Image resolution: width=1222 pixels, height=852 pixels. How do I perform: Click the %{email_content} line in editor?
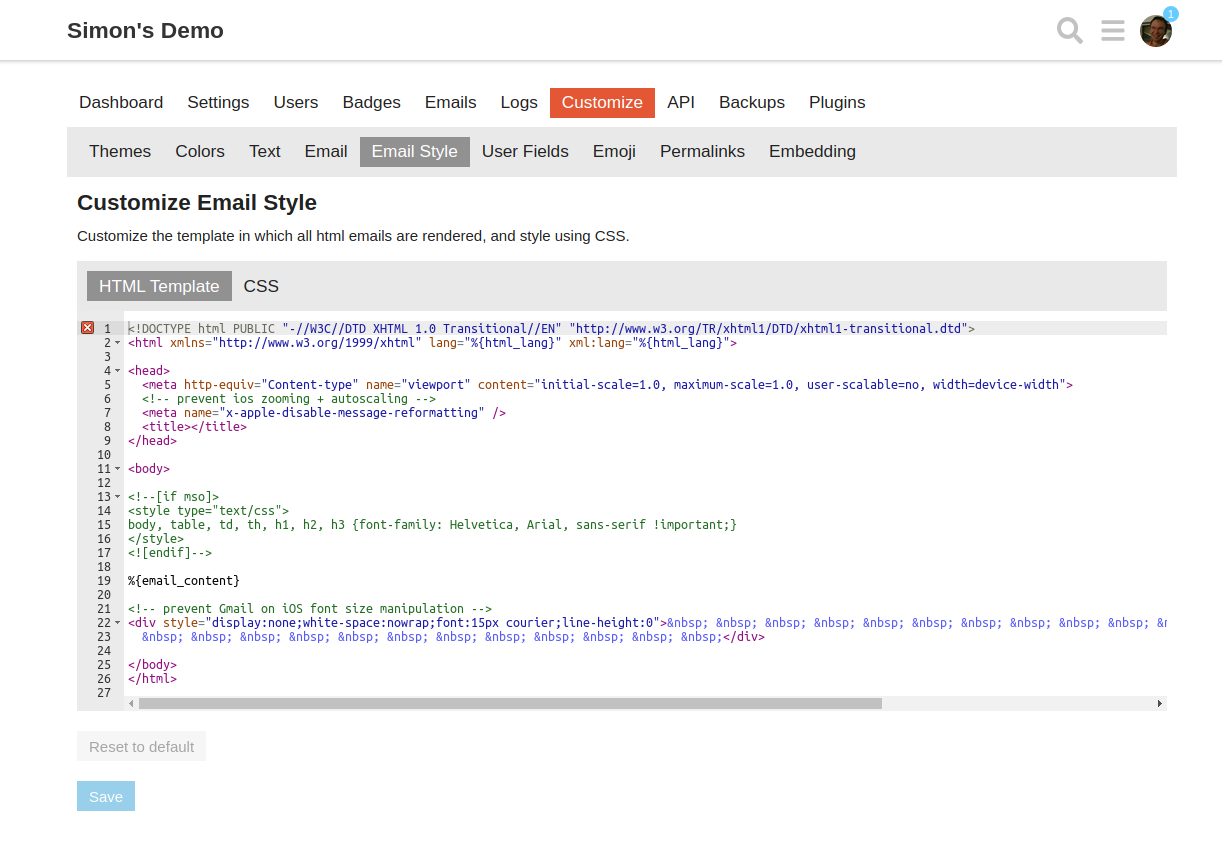[x=184, y=580]
